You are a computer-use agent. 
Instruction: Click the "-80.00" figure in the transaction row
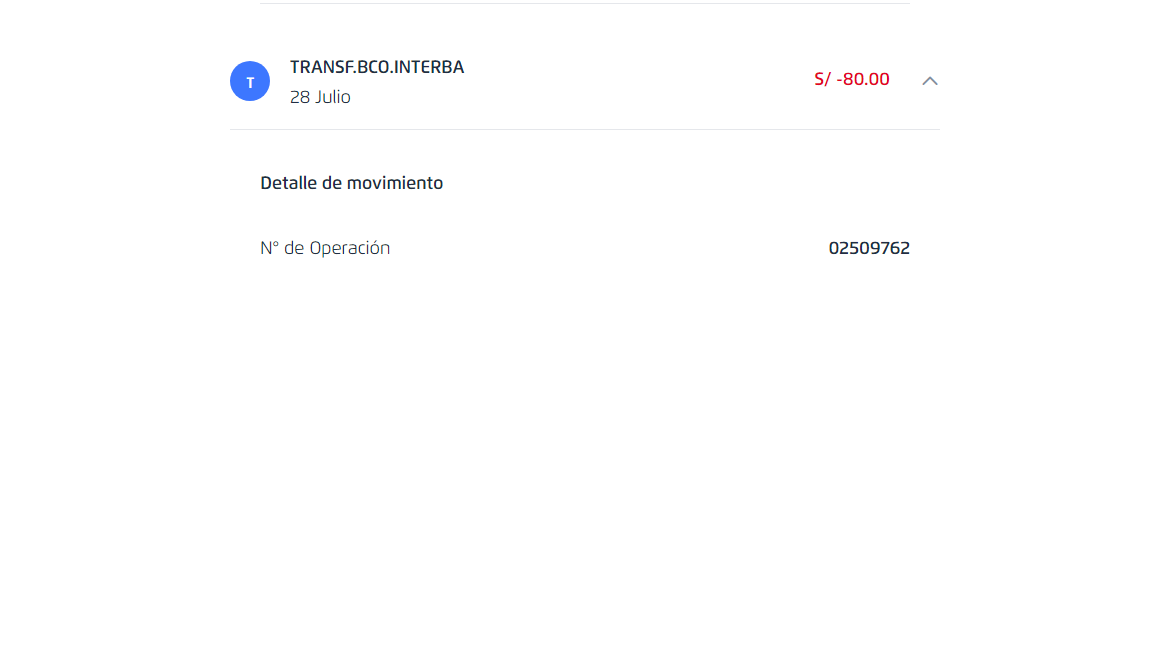(x=863, y=79)
